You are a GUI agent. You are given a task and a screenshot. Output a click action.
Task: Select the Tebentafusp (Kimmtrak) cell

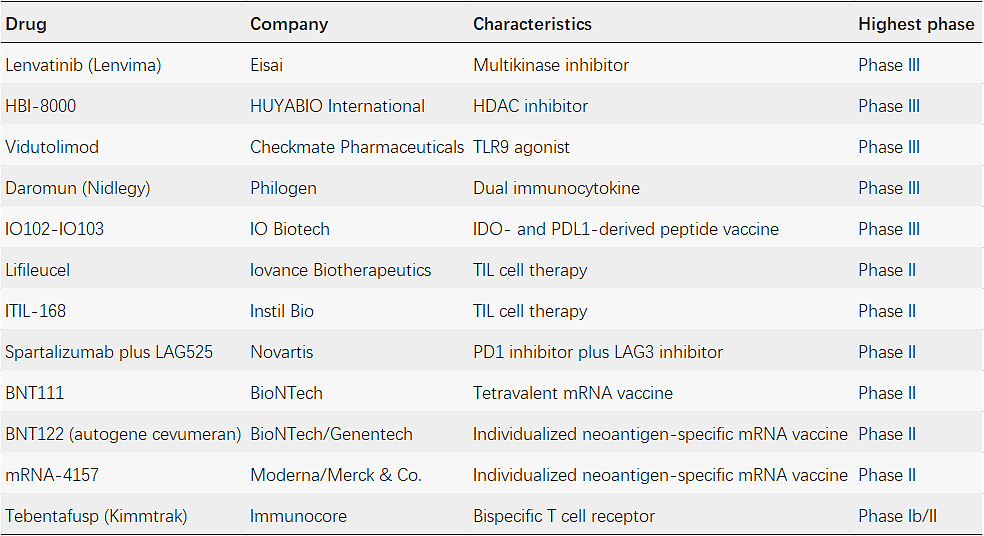click(x=96, y=517)
